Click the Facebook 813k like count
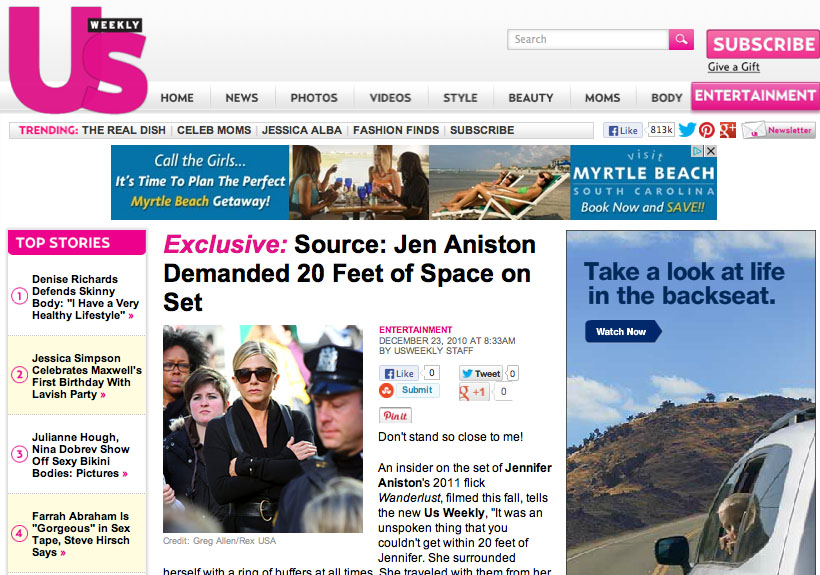Viewport: 820px width, 575px height. [x=661, y=130]
